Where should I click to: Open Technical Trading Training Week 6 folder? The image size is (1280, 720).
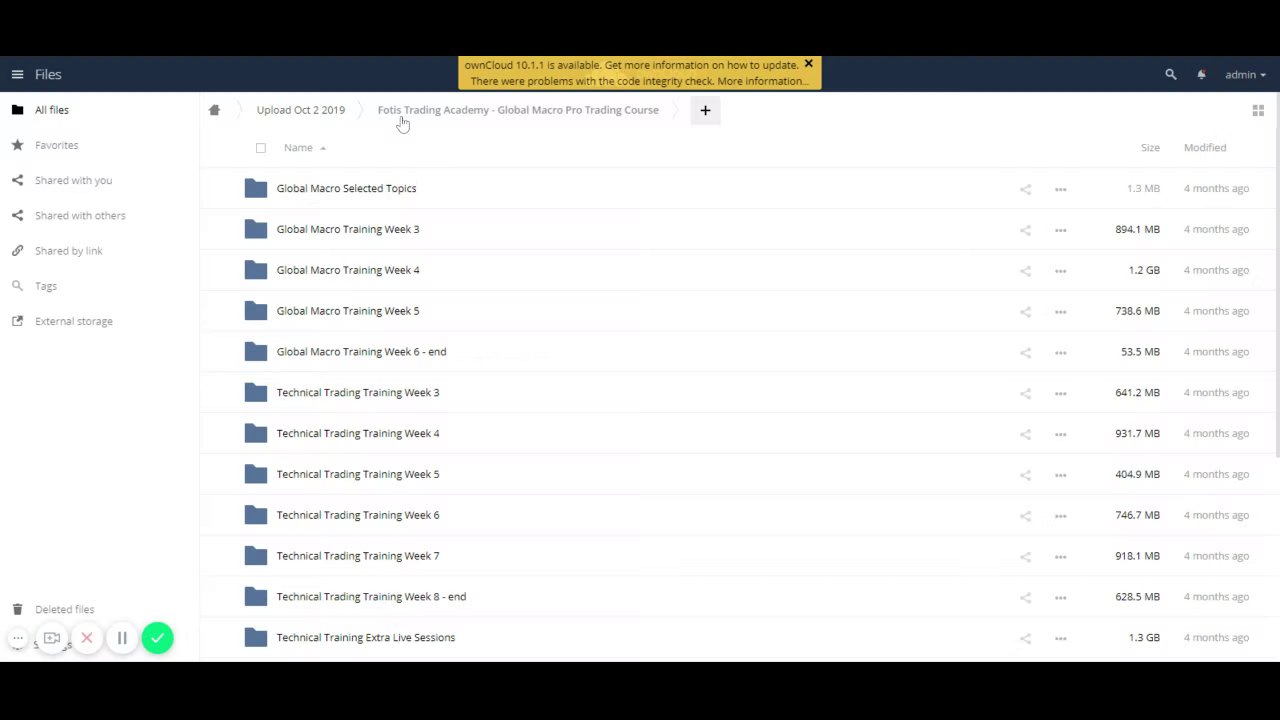tap(358, 515)
